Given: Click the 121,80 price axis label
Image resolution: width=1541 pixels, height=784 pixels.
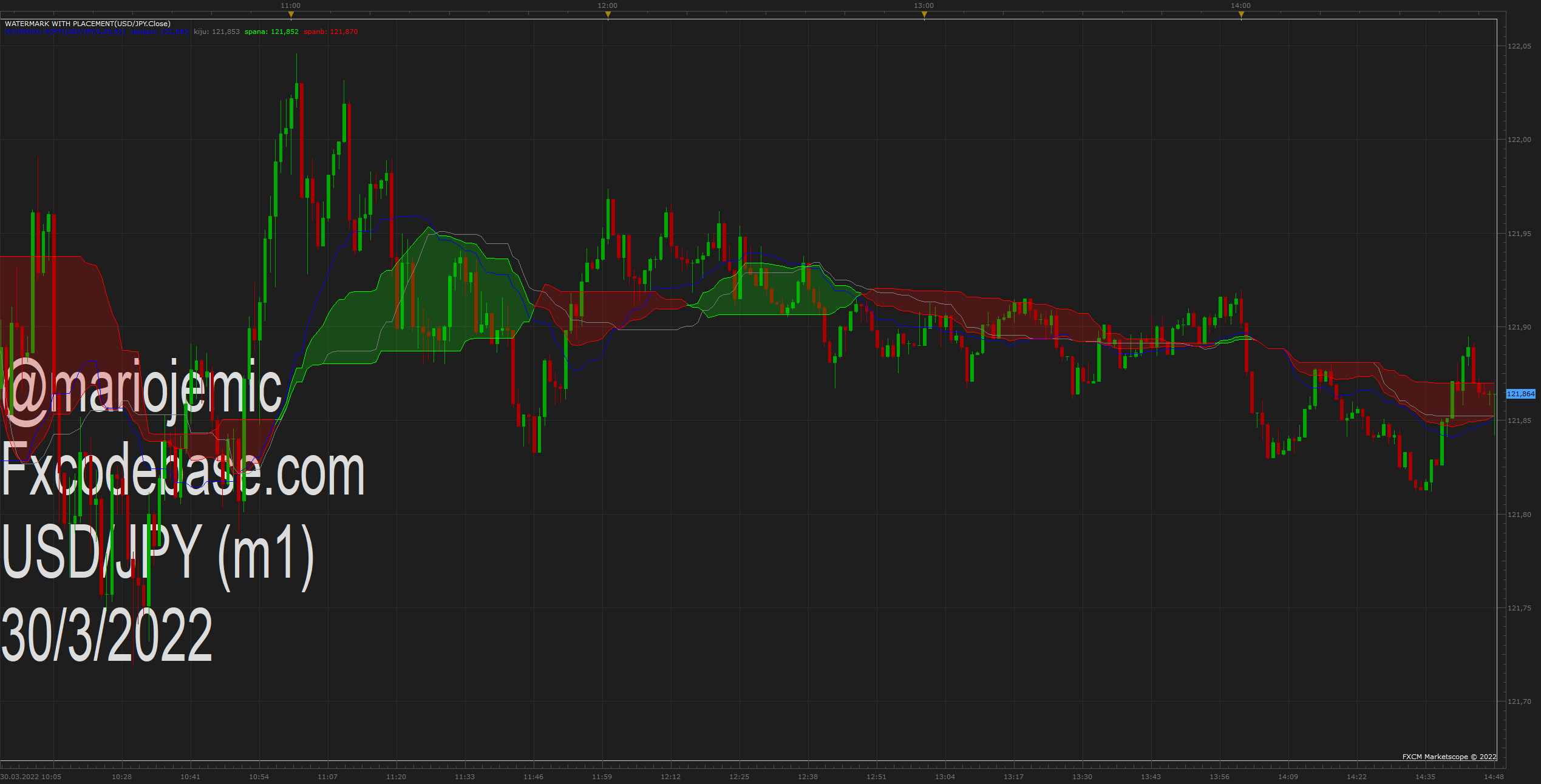Looking at the screenshot, I should click(x=1519, y=515).
